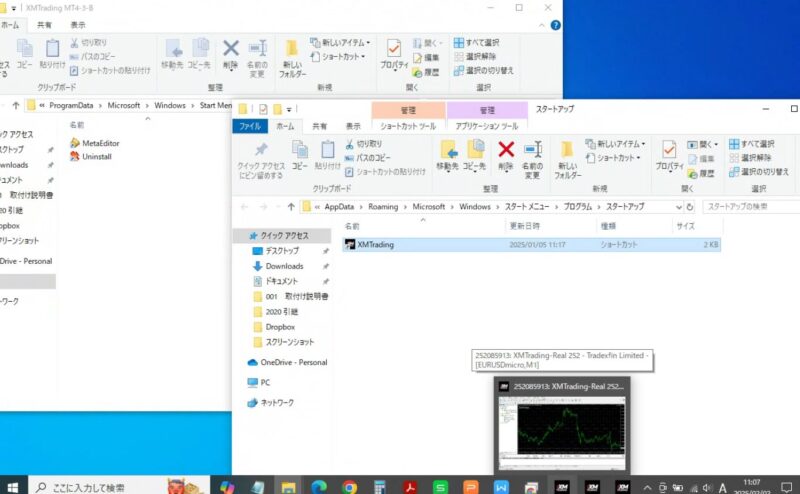The image size is (800, 494).
Task: Open Microsoft Edge from taskbar
Action: [319, 487]
